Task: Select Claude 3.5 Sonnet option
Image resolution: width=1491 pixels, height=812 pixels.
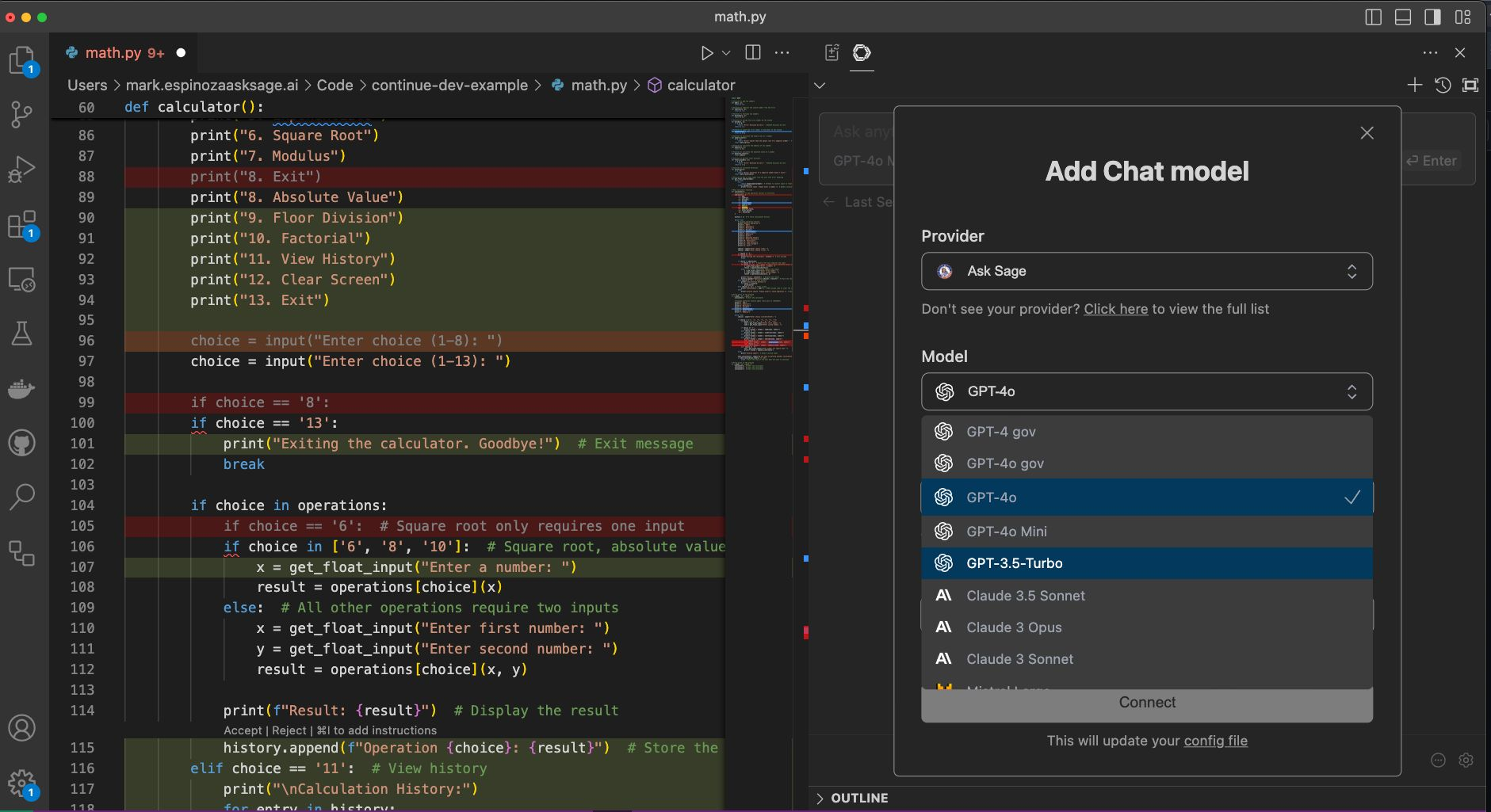Action: 1147,596
